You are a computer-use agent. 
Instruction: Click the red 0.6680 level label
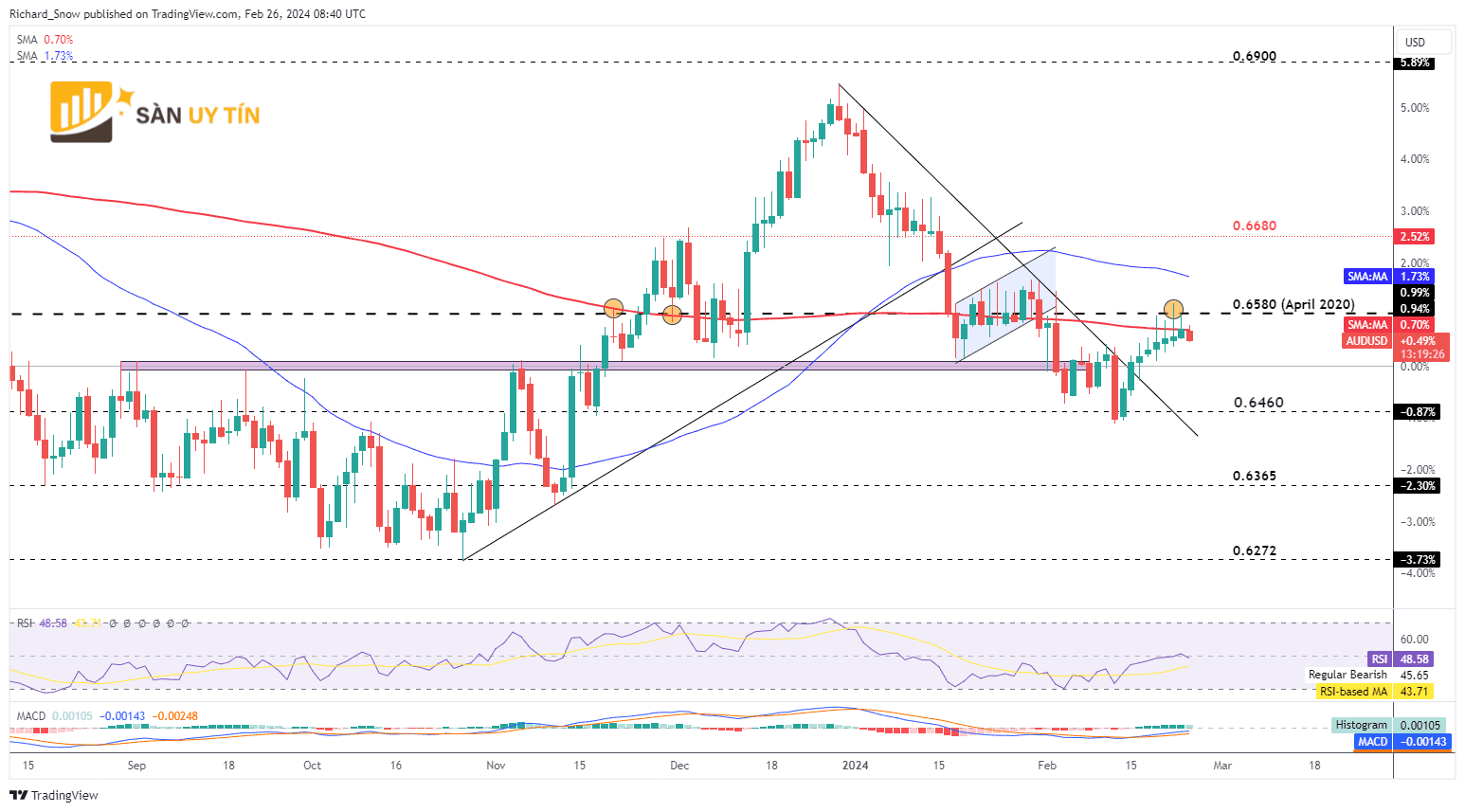pos(1255,226)
